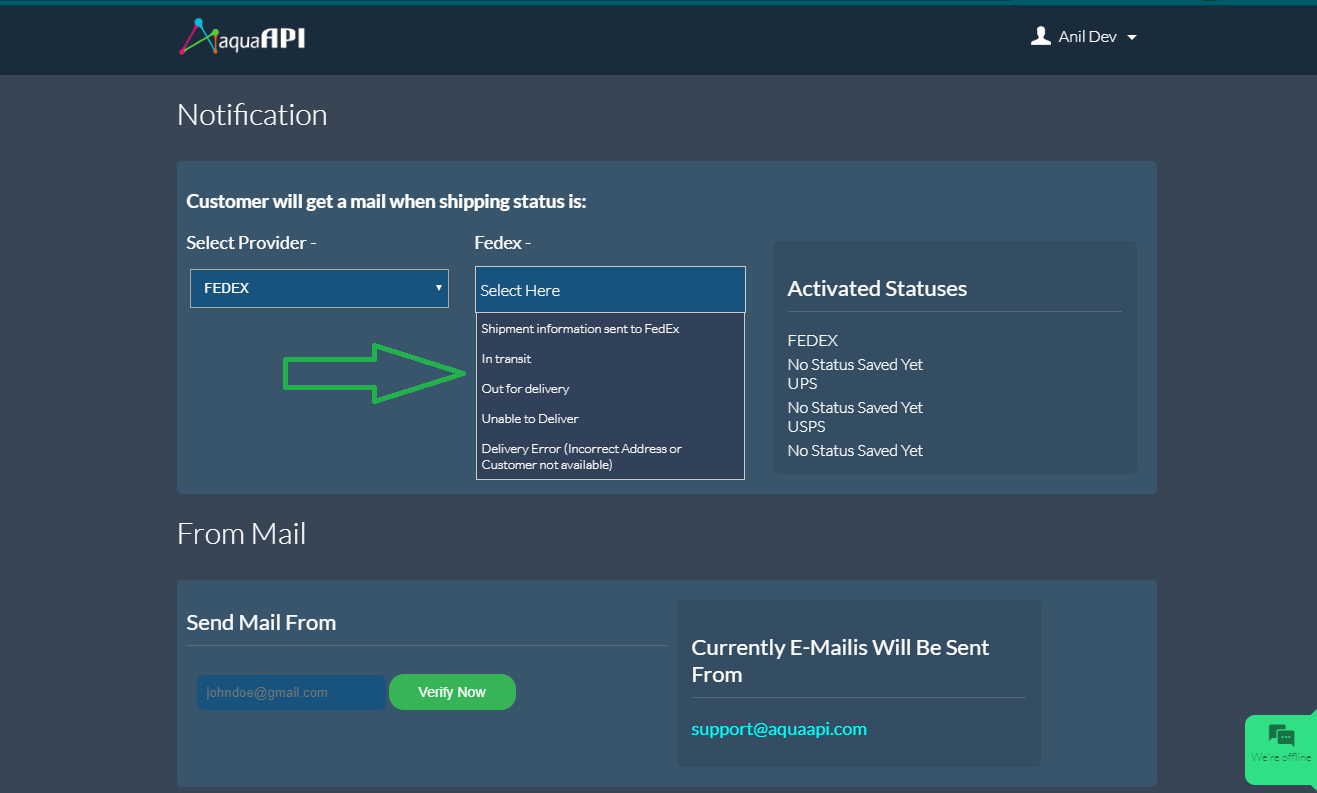Open the Anil Dev account menu caret
The height and width of the screenshot is (793, 1317).
pyautogui.click(x=1131, y=38)
